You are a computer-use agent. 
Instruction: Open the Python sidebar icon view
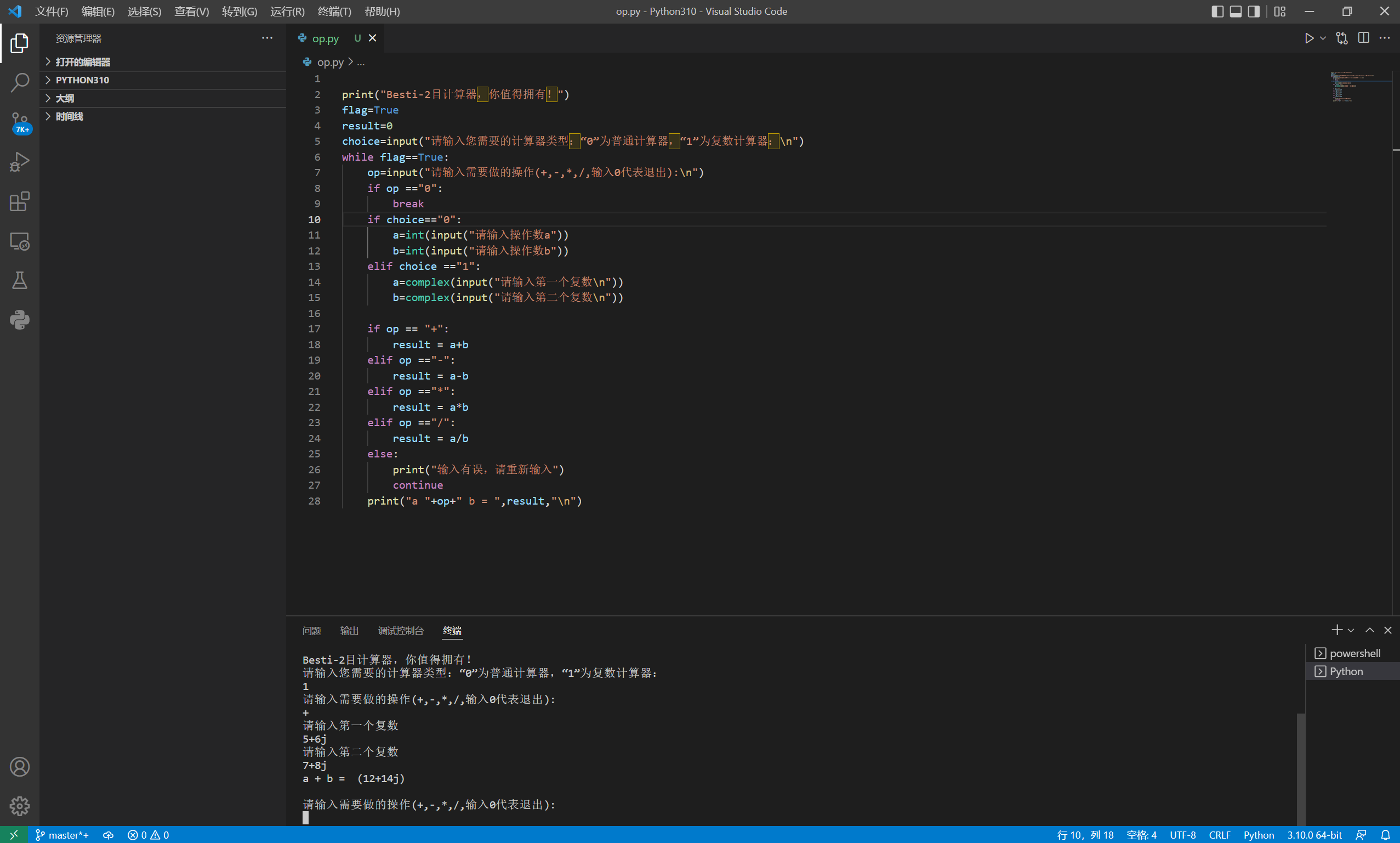coord(19,320)
